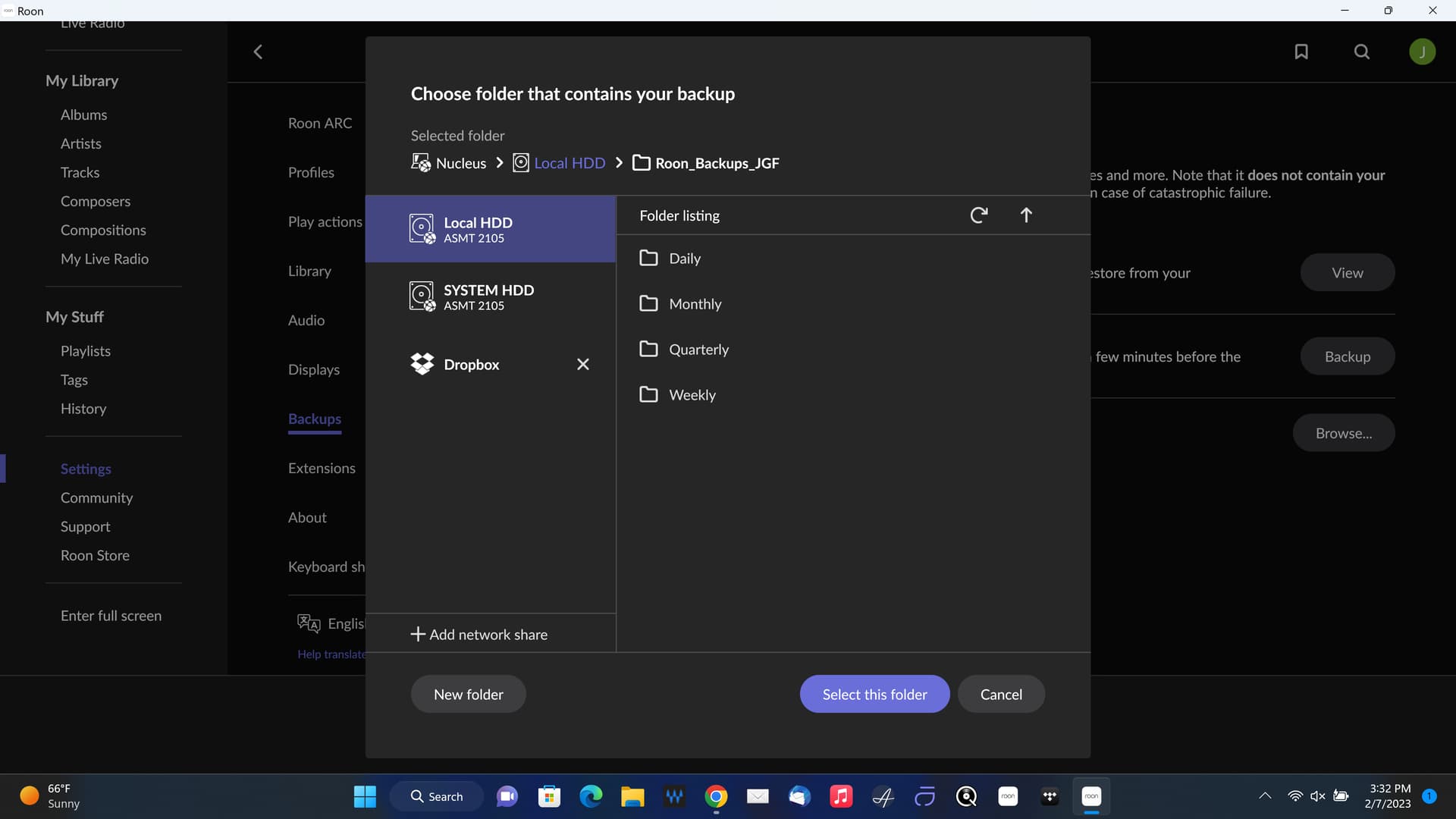Open the Backups settings tab
The width and height of the screenshot is (1456, 819).
(x=315, y=419)
